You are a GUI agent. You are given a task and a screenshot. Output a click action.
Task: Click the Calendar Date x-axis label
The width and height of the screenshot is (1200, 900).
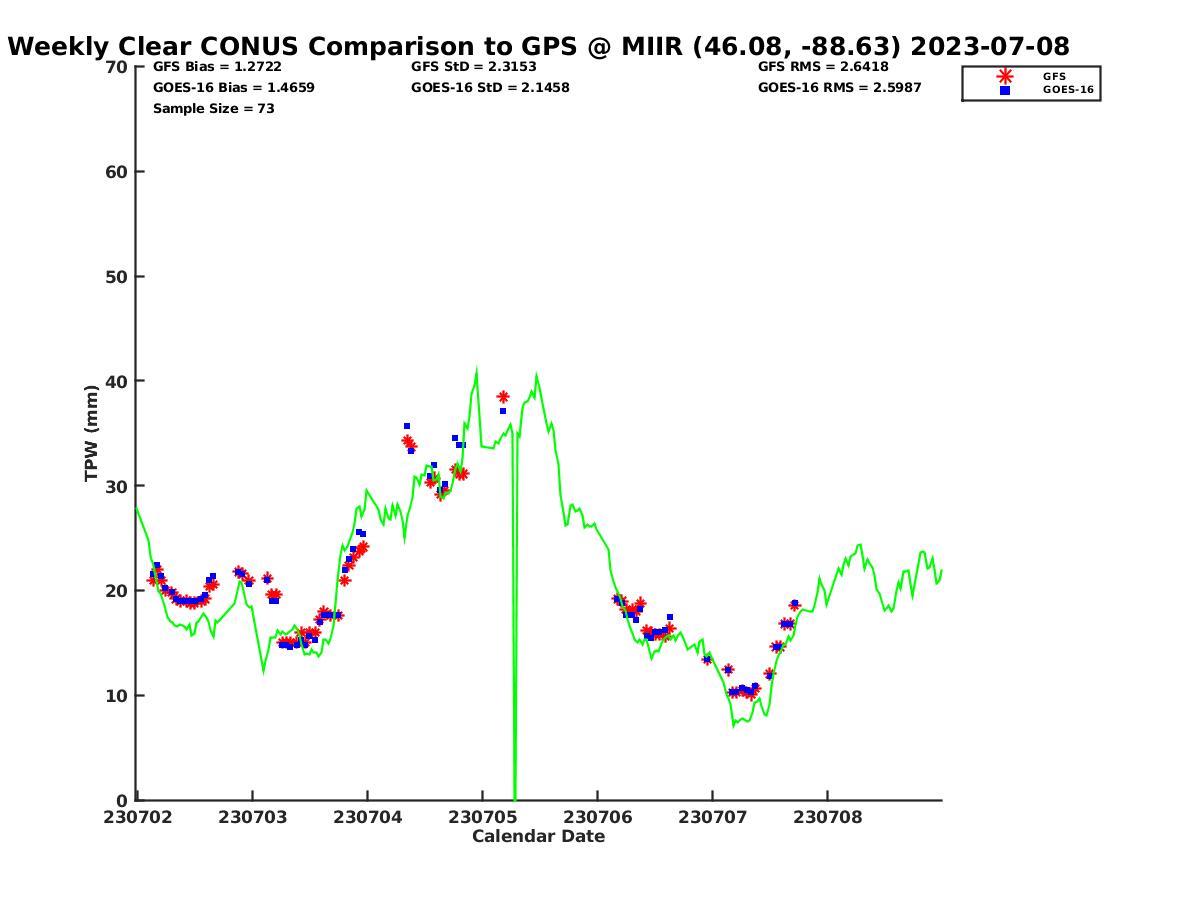pos(538,837)
